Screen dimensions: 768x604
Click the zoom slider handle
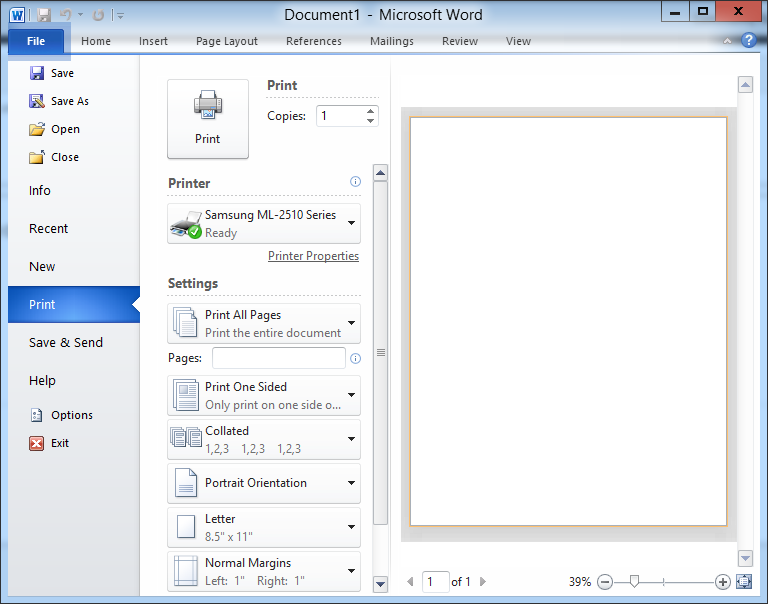634,581
